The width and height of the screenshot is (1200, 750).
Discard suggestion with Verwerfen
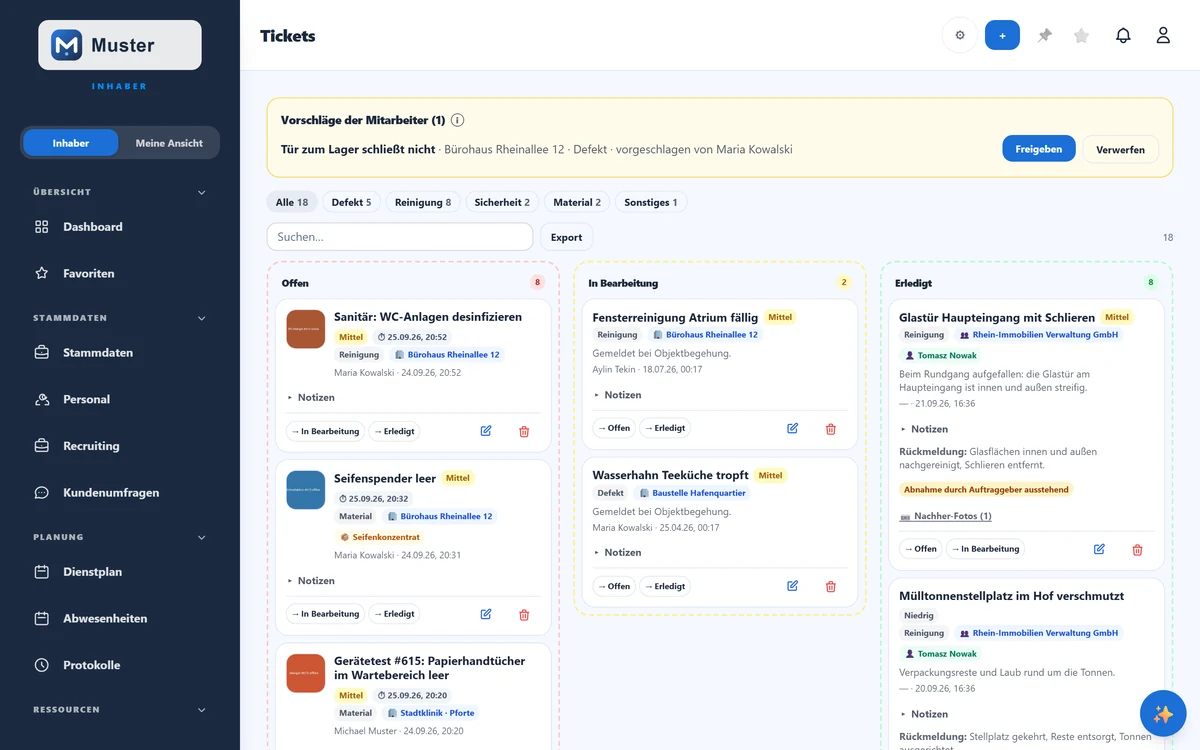tap(1120, 149)
